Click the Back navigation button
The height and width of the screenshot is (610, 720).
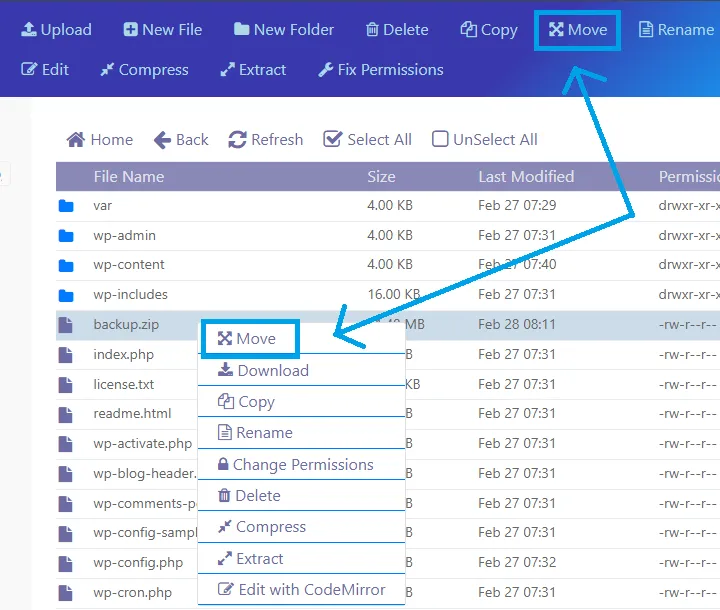[x=181, y=140]
